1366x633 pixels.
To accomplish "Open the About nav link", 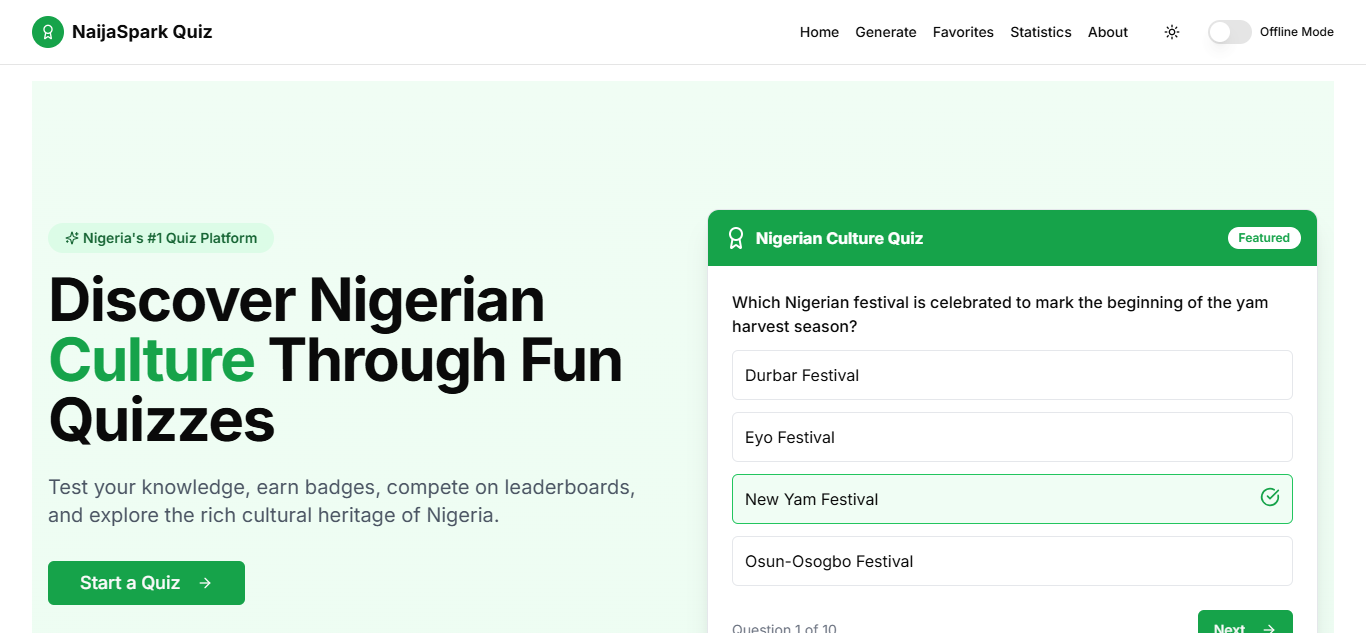I will pos(1108,32).
